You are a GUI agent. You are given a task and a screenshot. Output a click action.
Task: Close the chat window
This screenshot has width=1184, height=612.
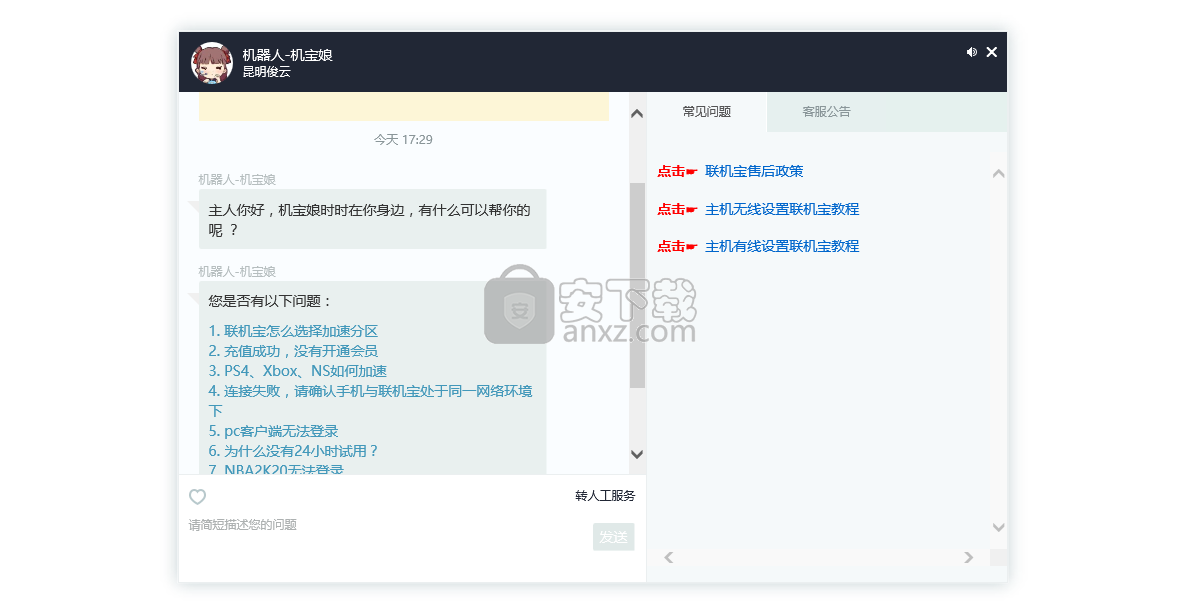991,52
